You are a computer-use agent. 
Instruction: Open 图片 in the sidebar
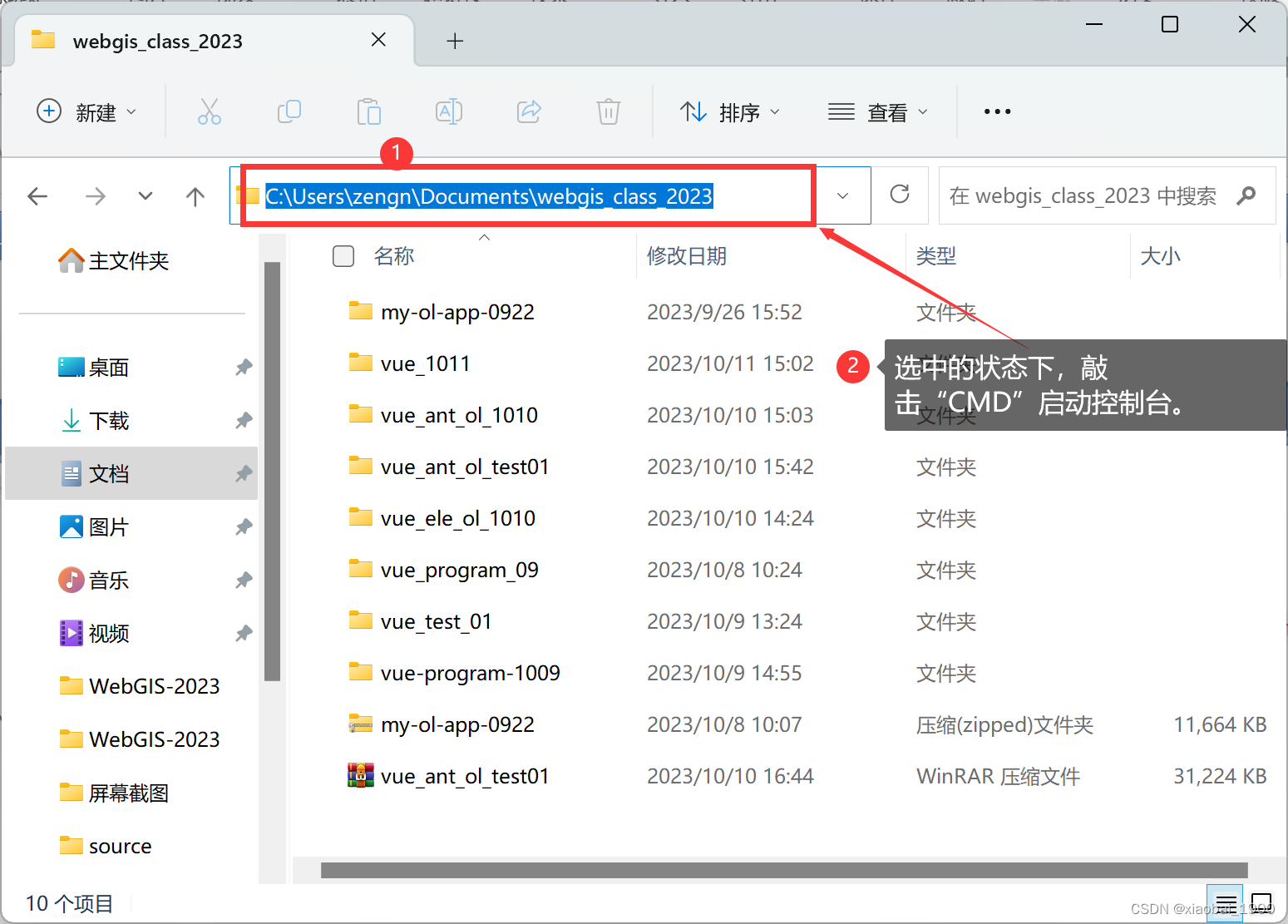pos(94,527)
